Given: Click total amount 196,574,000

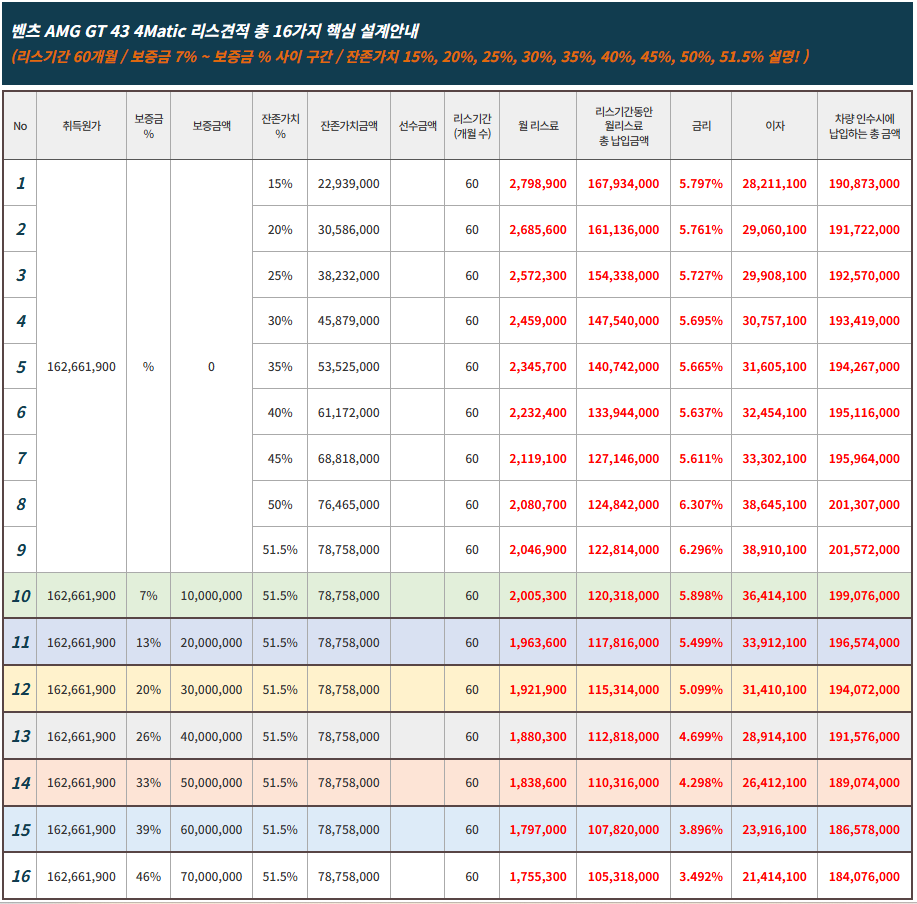Looking at the screenshot, I should (x=864, y=643).
